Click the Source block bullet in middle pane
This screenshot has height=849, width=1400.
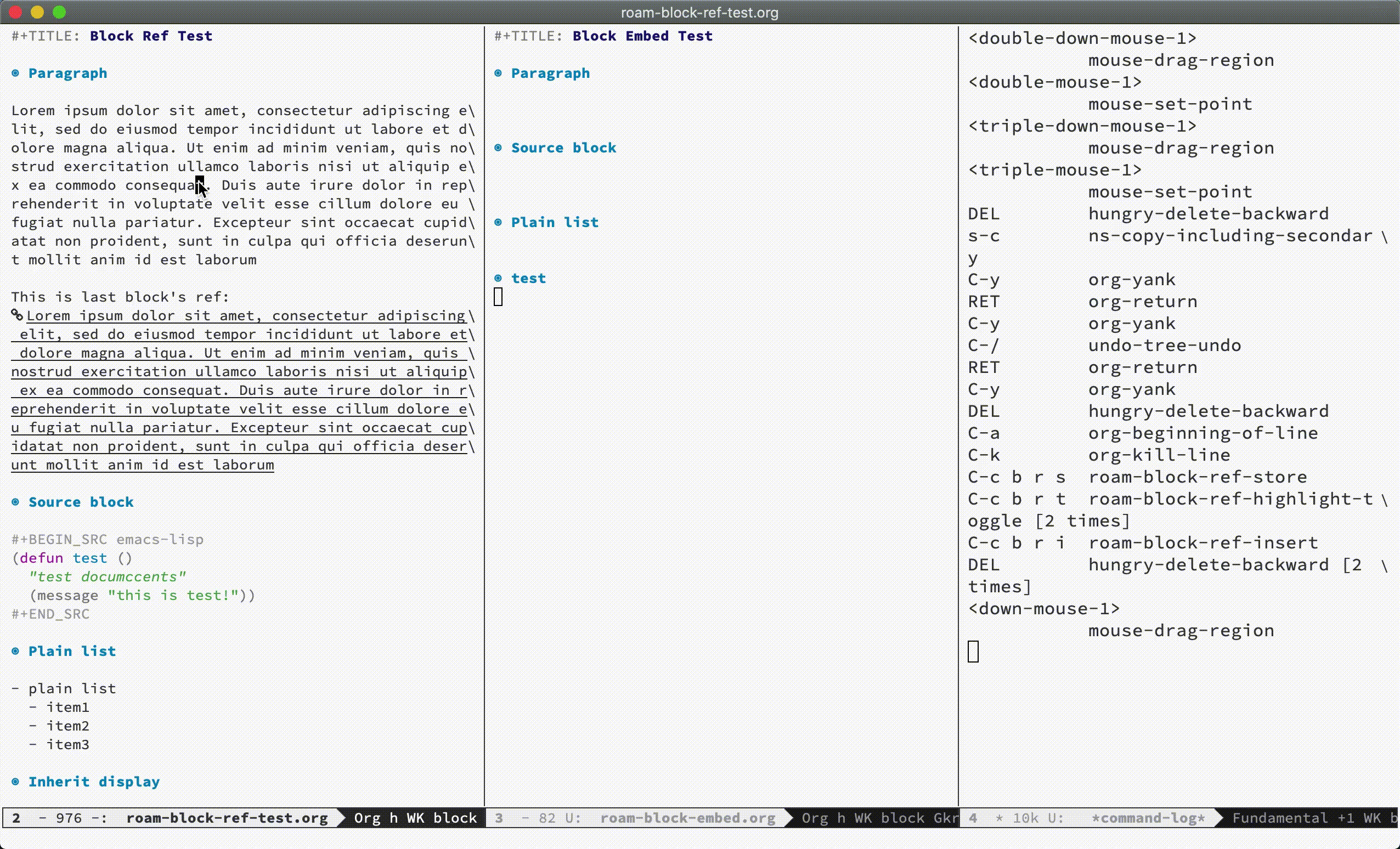498,148
